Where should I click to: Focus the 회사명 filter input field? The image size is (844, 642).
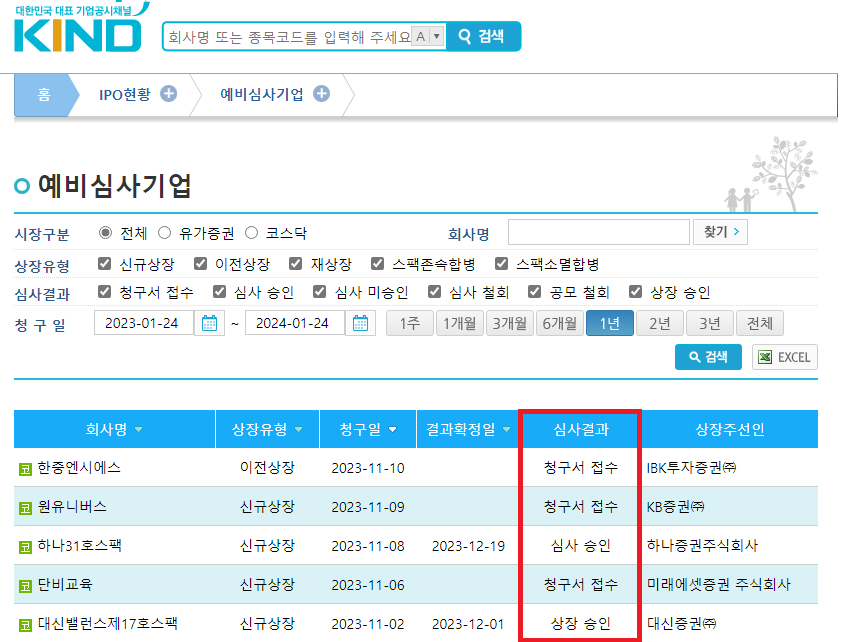click(x=599, y=232)
